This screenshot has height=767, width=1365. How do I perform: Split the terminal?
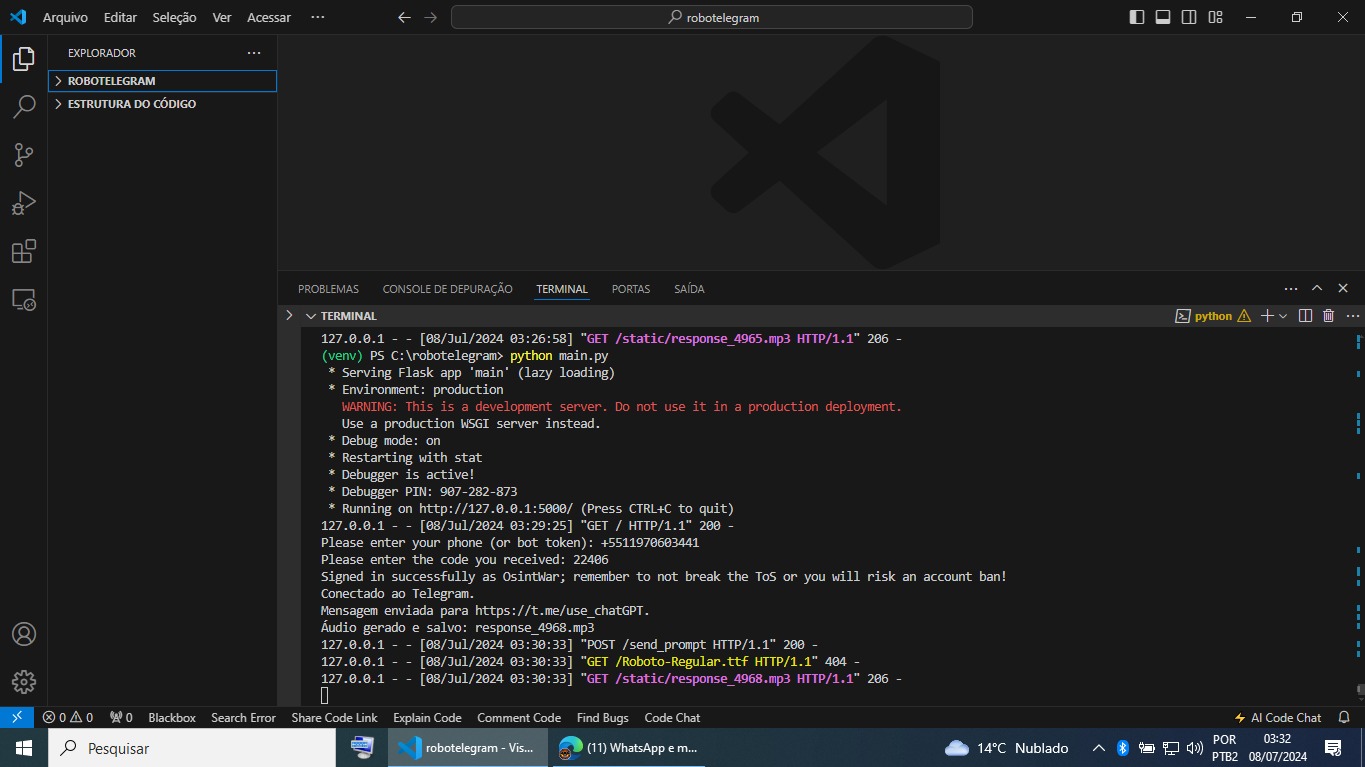1305,316
